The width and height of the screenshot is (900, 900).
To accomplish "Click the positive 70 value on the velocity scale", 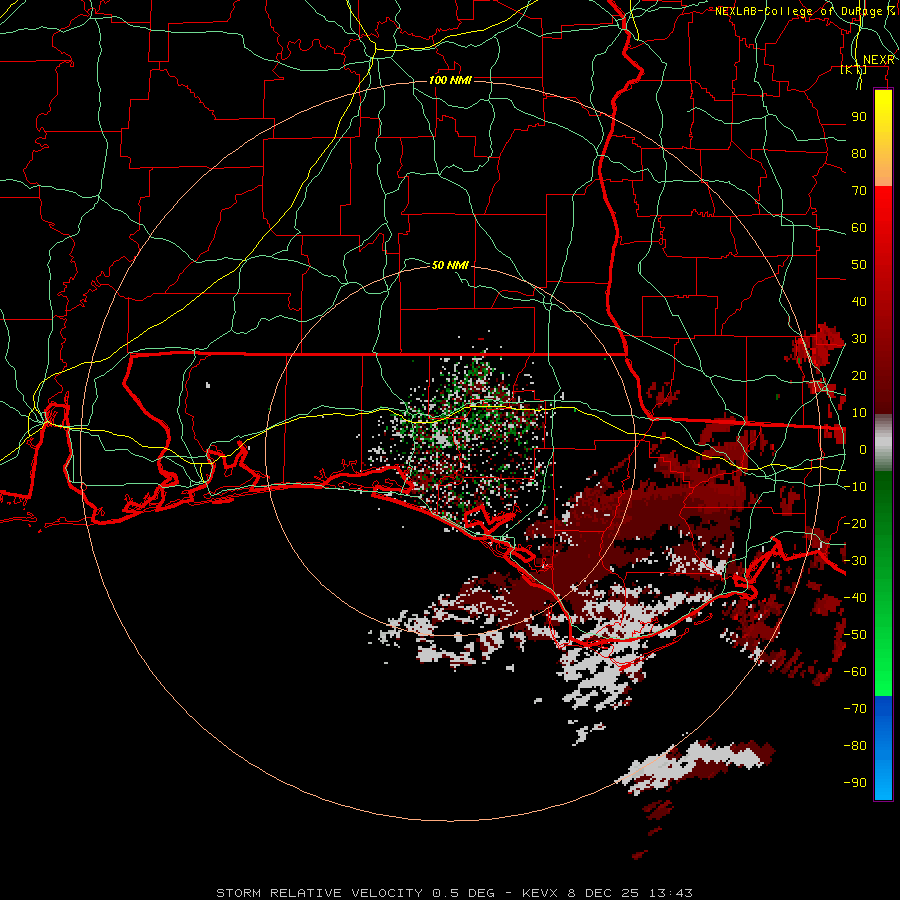I will [859, 191].
